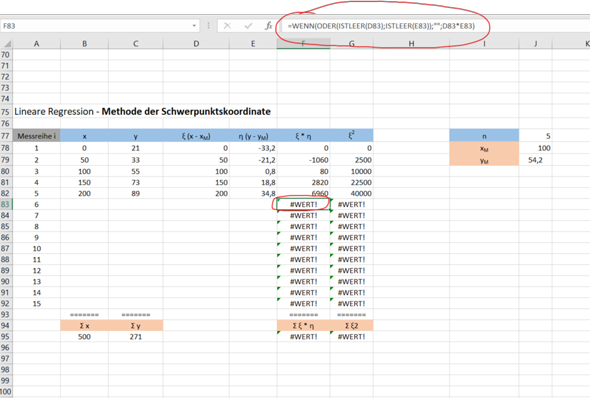The image size is (590, 398).
Task: Select row 75 header
Action: [x=6, y=112]
